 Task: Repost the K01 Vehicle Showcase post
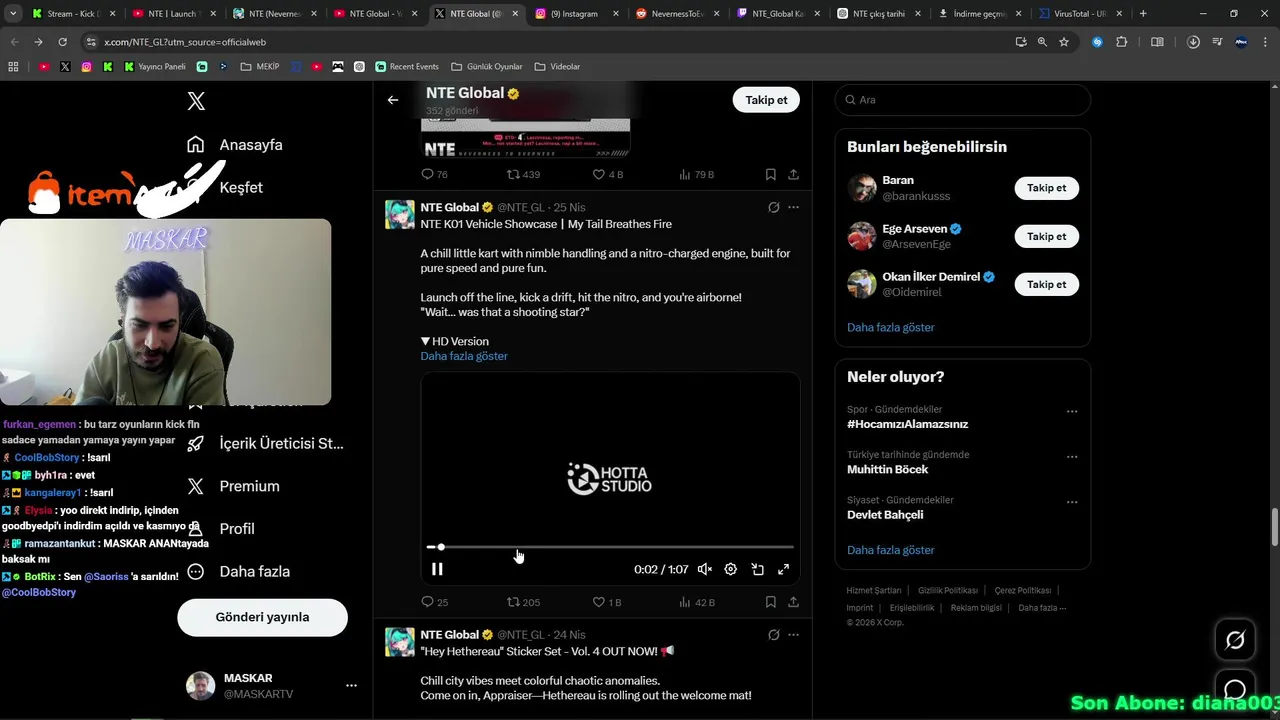(x=523, y=602)
